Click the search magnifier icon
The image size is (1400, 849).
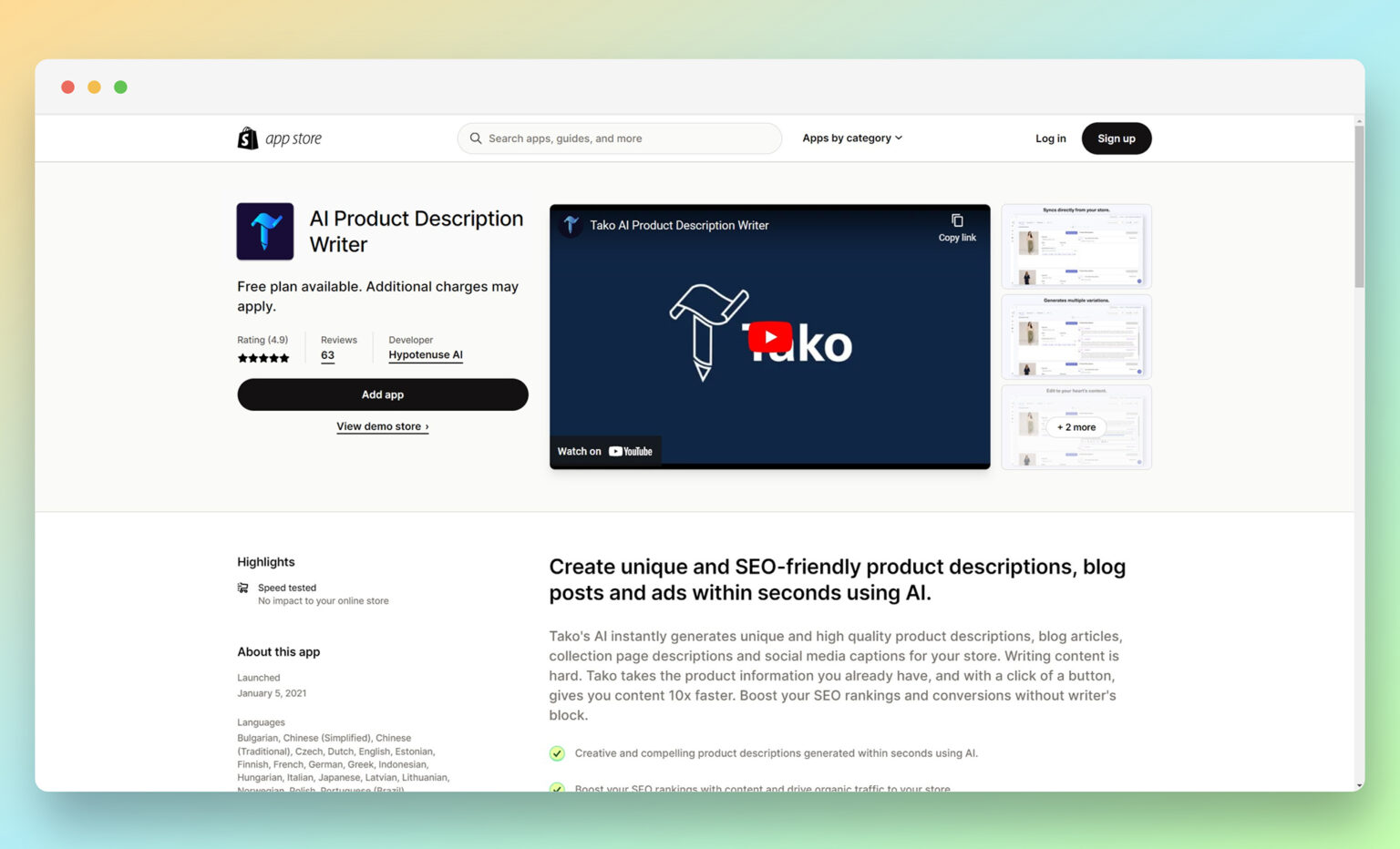(476, 138)
